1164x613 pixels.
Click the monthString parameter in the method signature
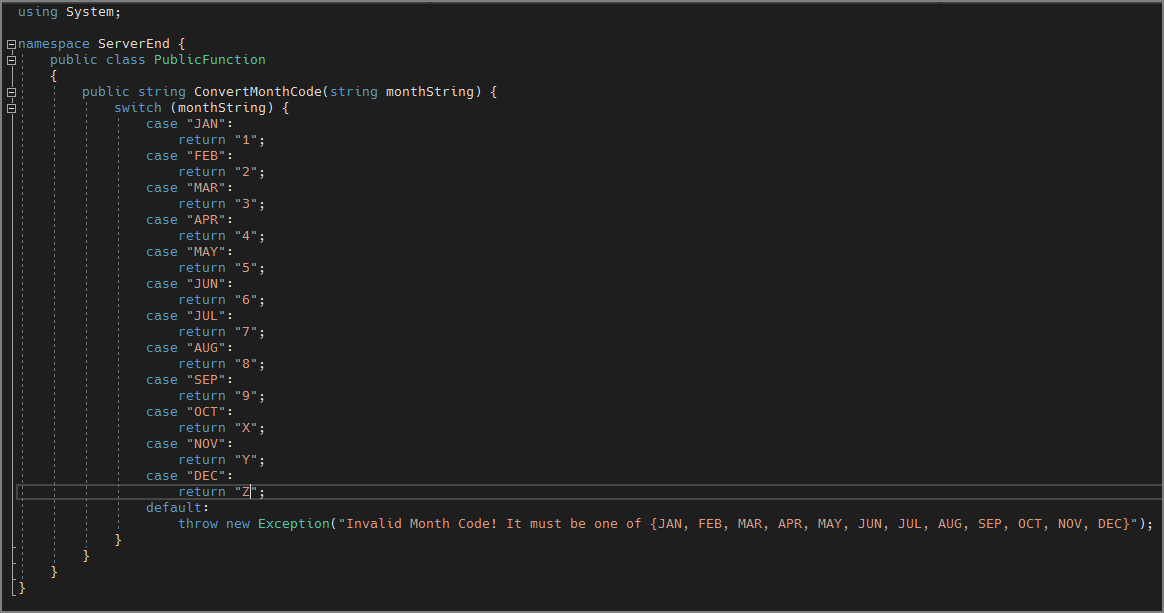429,92
